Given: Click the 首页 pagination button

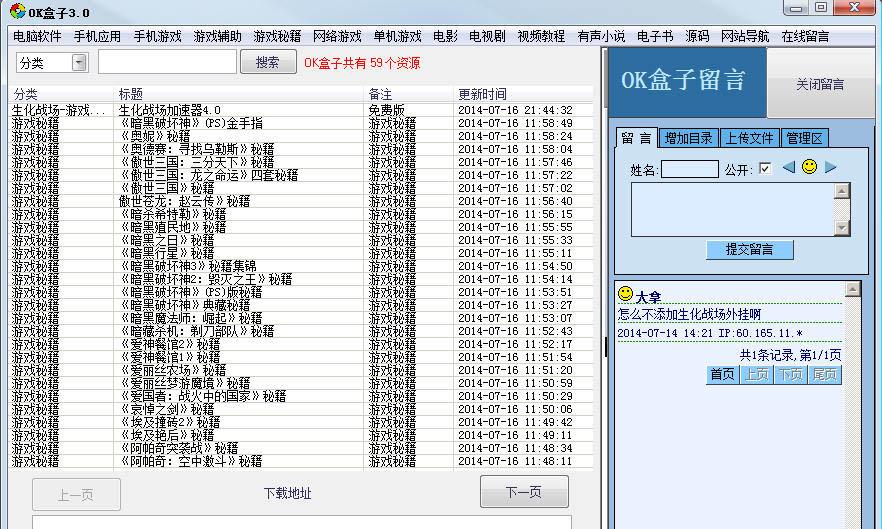Looking at the screenshot, I should pos(722,374).
